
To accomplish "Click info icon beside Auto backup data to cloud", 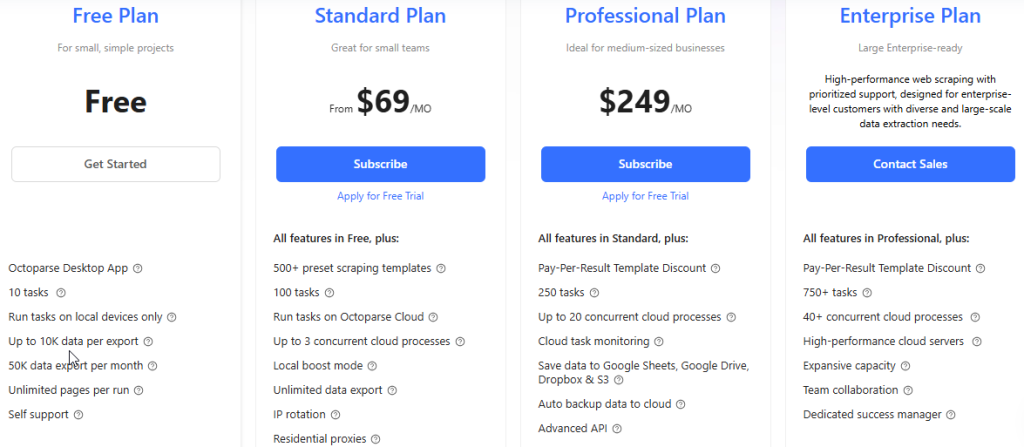I will point(680,404).
